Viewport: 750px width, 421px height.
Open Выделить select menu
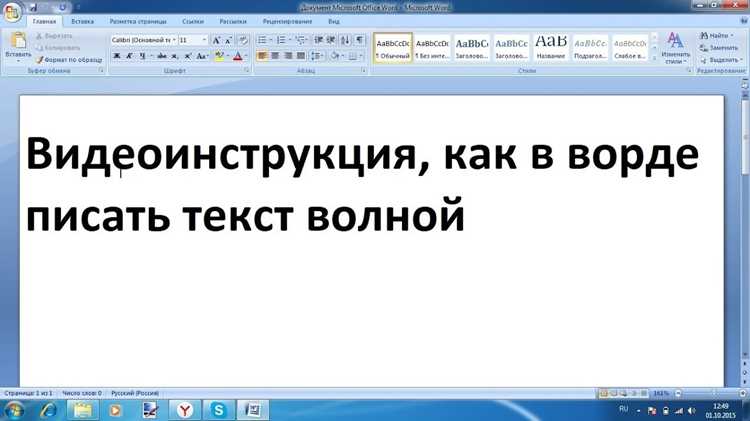tap(721, 60)
